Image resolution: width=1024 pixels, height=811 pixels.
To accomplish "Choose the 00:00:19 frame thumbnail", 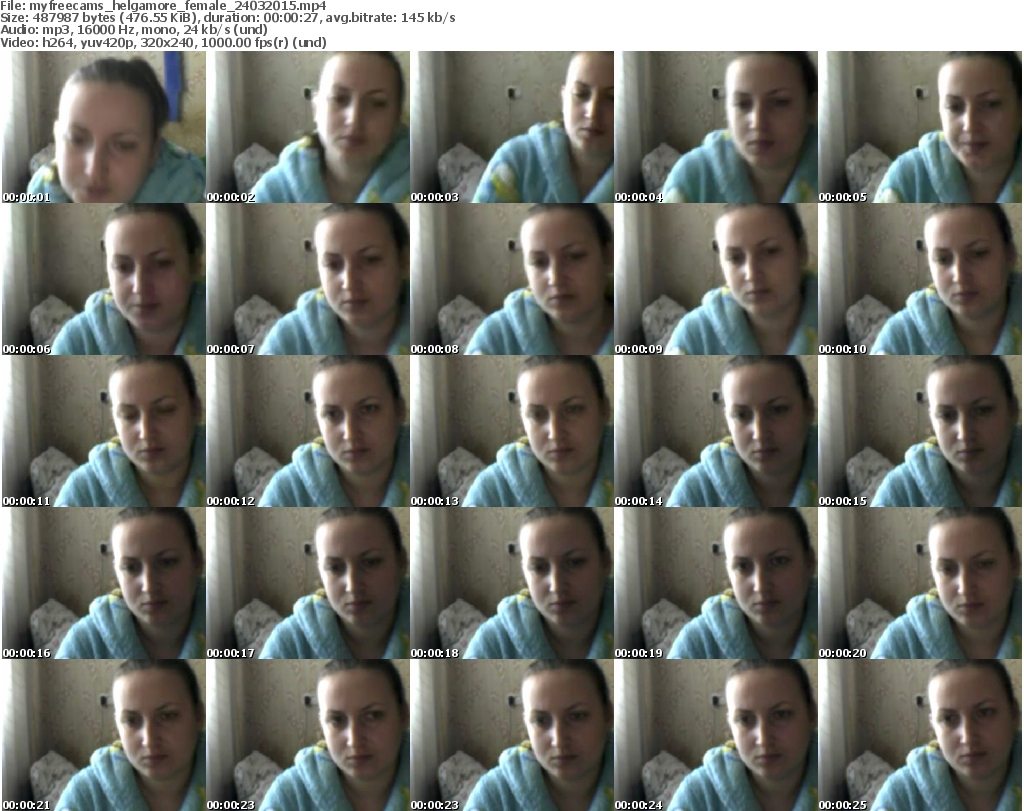I will [716, 583].
